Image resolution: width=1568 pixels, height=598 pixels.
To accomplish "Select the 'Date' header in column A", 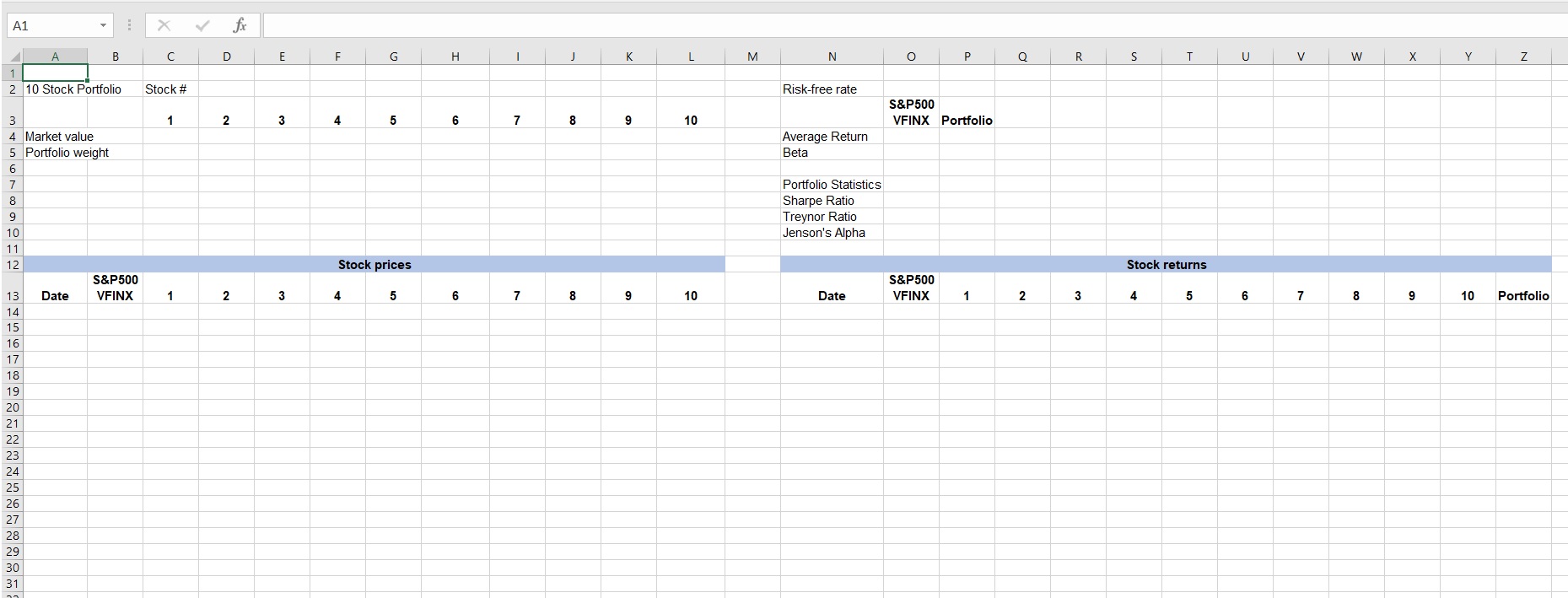I will coord(55,288).
